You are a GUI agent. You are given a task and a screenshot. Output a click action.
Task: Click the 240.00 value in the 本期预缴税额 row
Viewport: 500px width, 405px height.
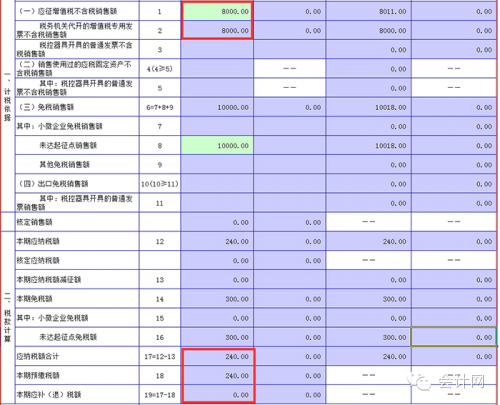click(237, 376)
